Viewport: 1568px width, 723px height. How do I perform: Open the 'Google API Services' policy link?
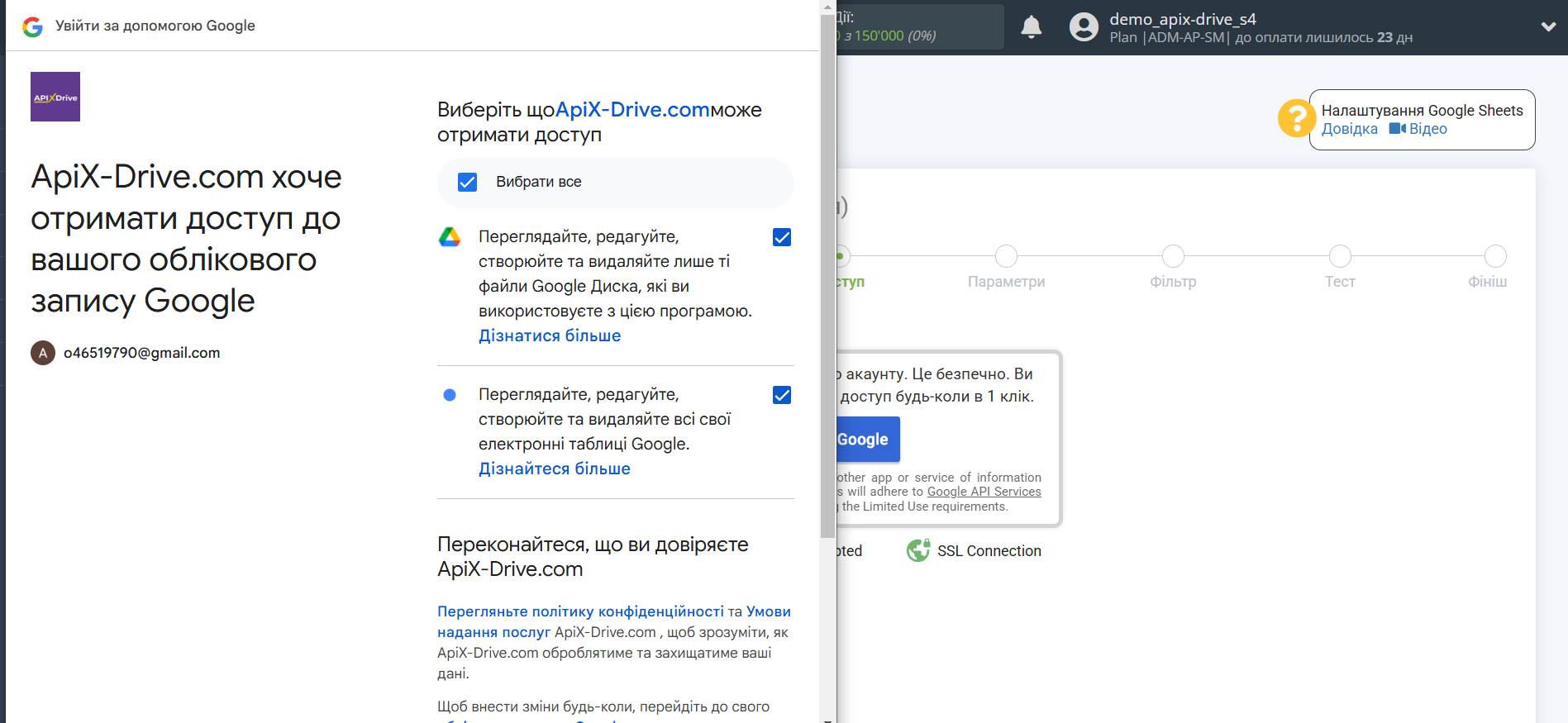click(x=984, y=492)
